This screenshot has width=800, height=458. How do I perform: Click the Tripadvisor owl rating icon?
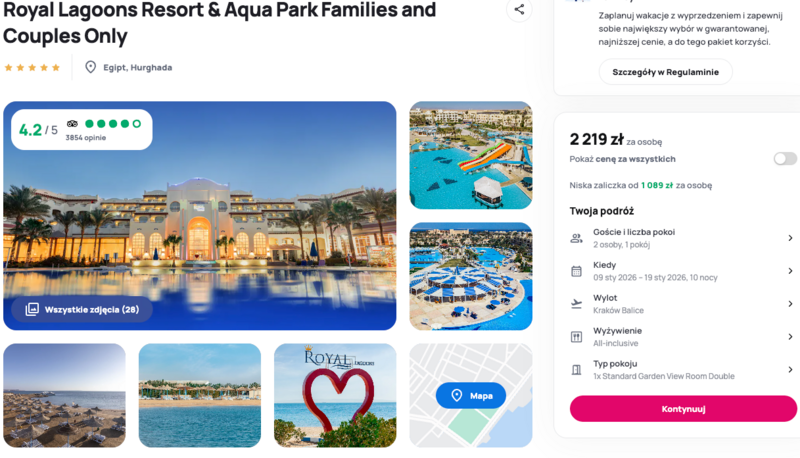[72, 124]
